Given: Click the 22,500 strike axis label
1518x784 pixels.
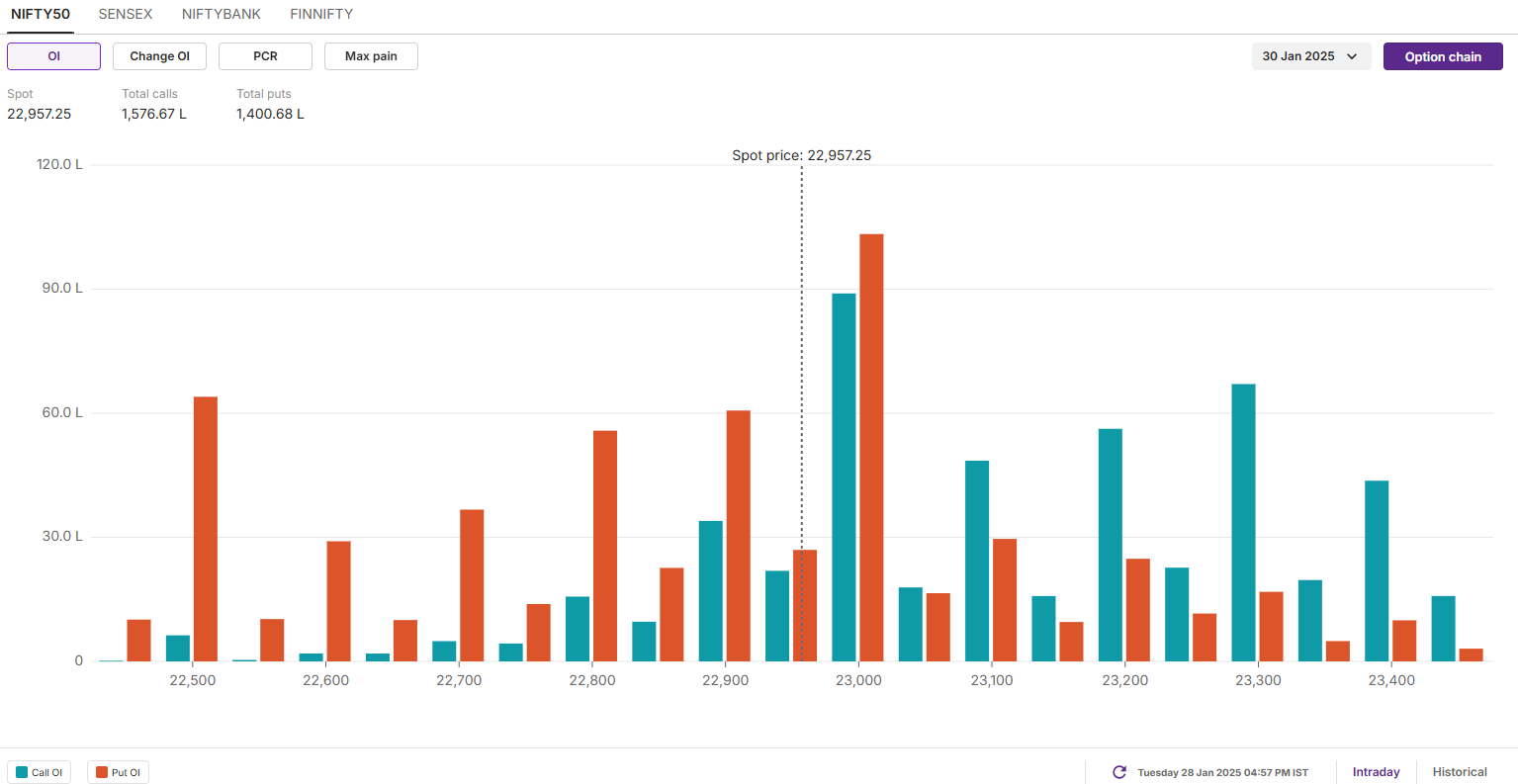Looking at the screenshot, I should click(192, 680).
